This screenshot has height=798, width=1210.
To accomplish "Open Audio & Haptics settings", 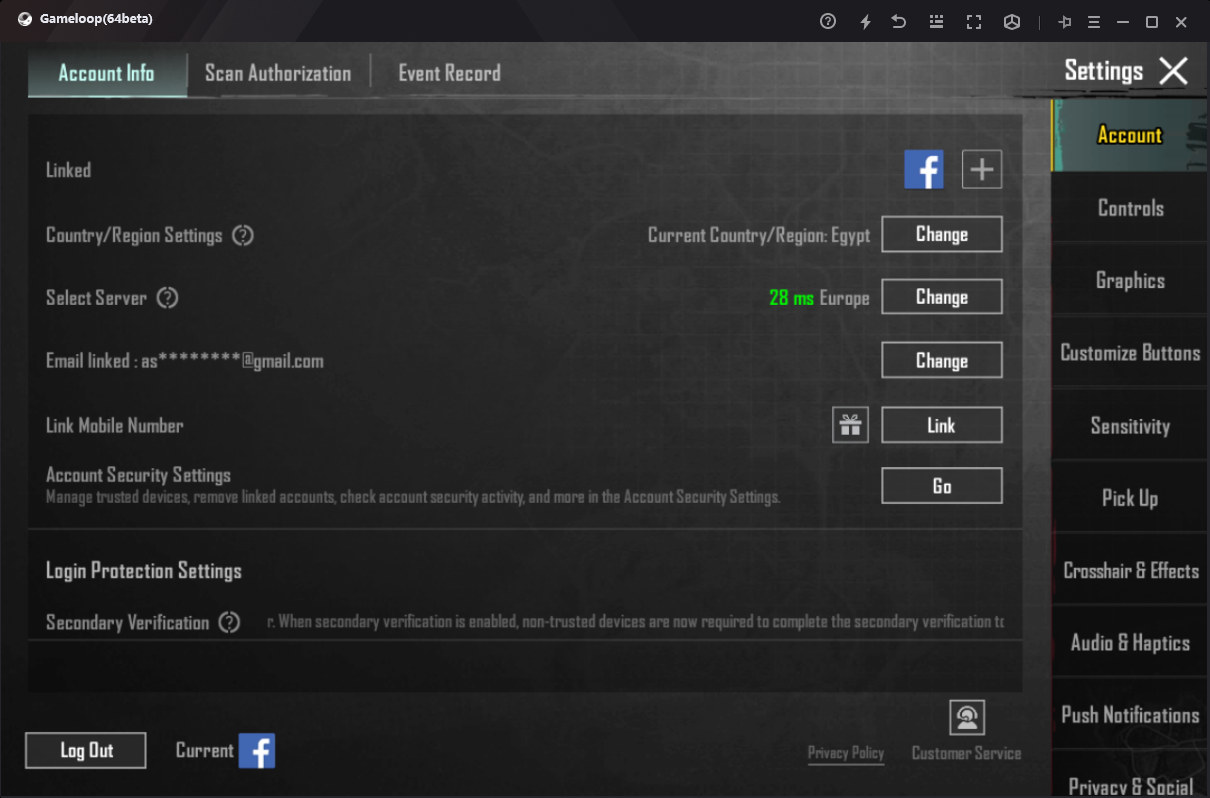I will [1130, 643].
